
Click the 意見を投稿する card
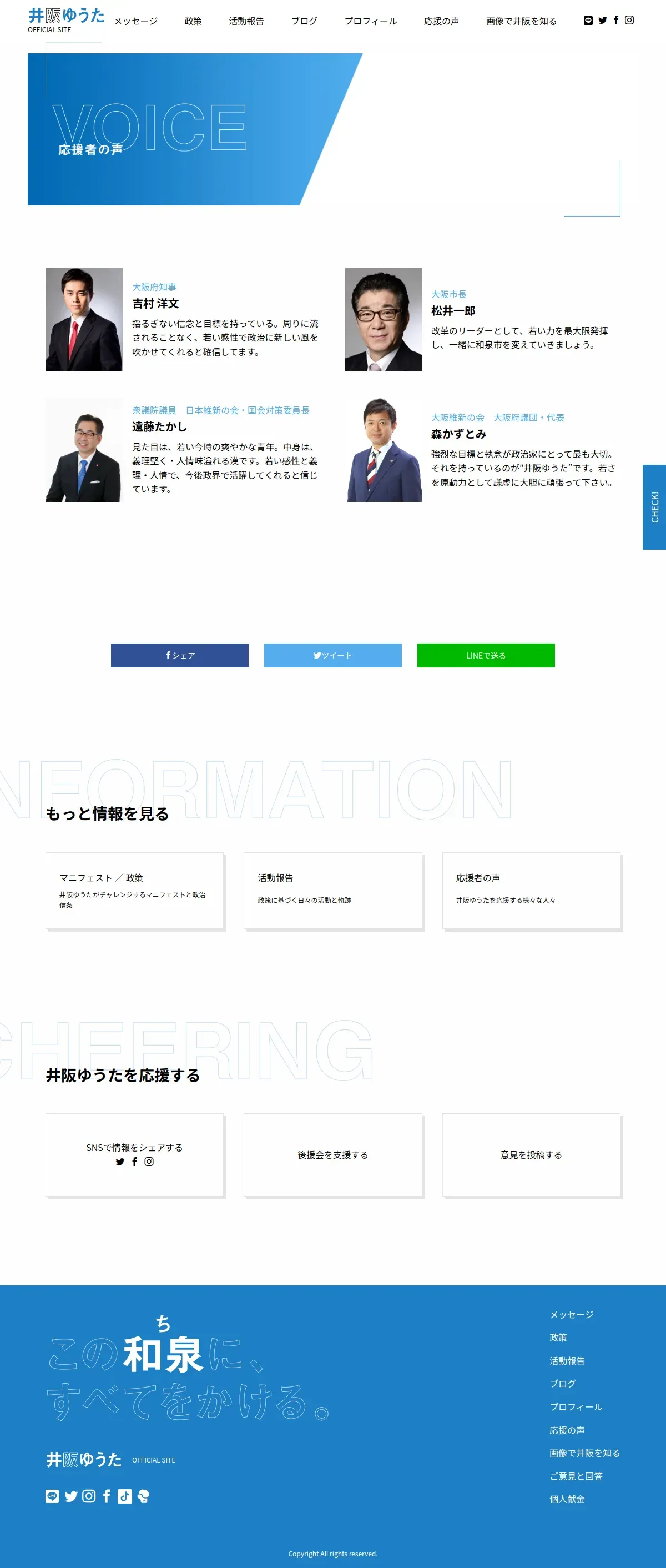click(x=531, y=1155)
